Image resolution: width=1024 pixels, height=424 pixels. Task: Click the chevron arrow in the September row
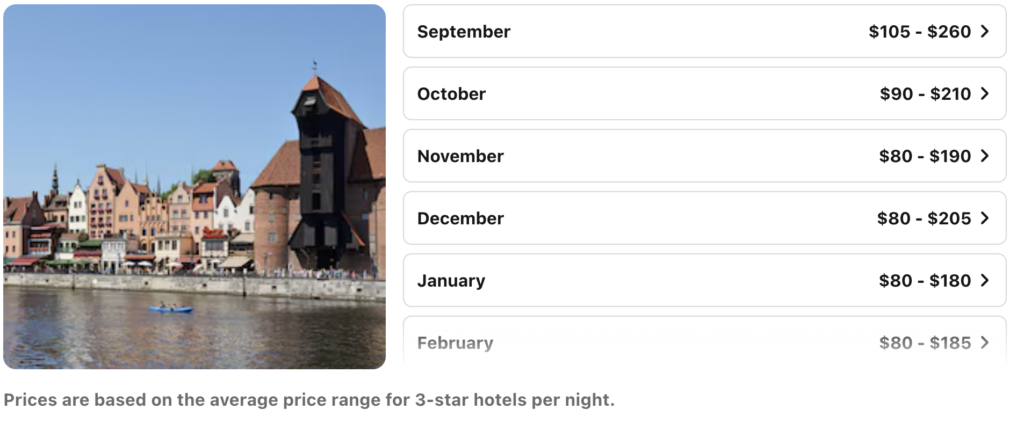tap(985, 32)
